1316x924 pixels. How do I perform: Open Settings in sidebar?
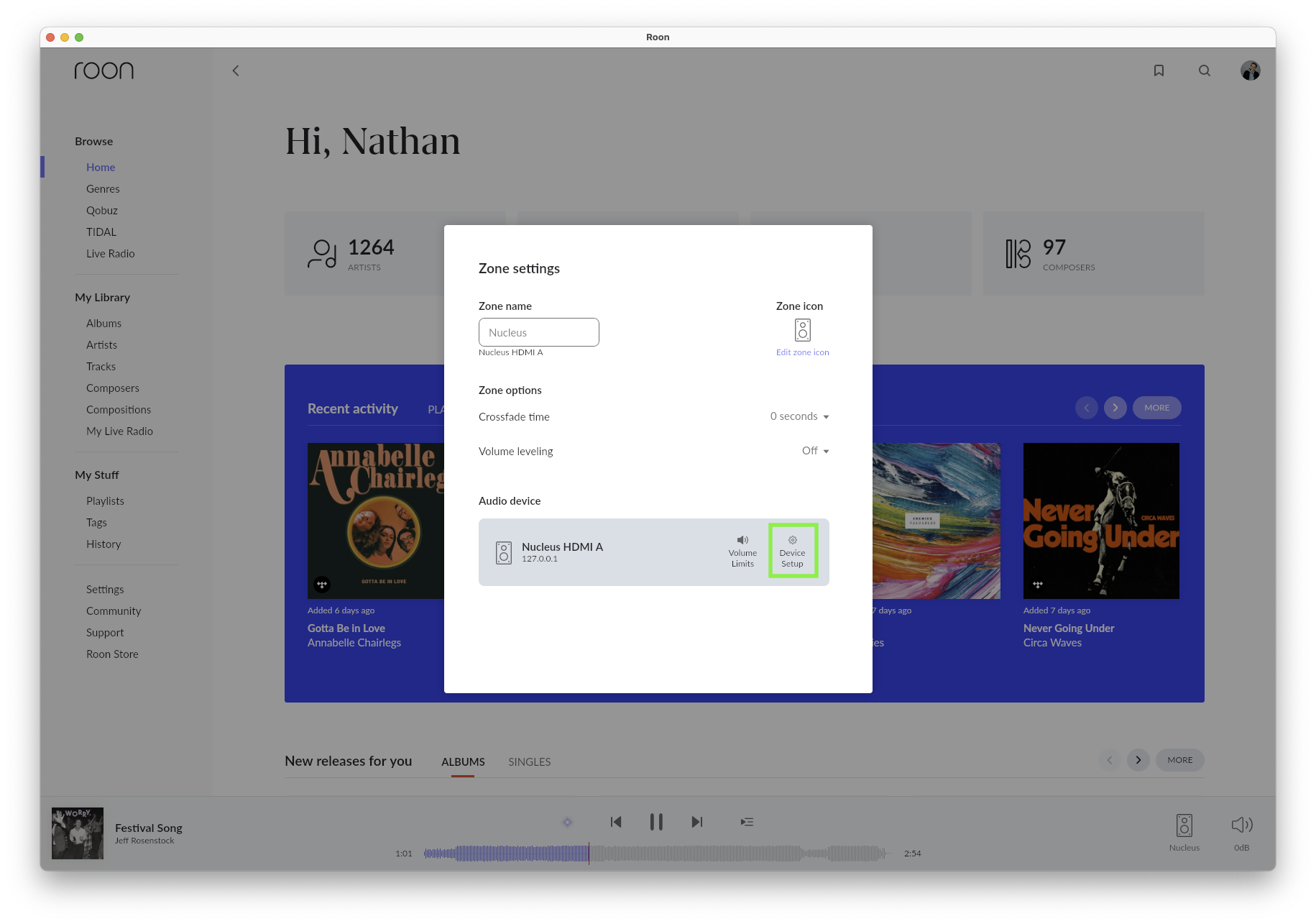tap(105, 589)
